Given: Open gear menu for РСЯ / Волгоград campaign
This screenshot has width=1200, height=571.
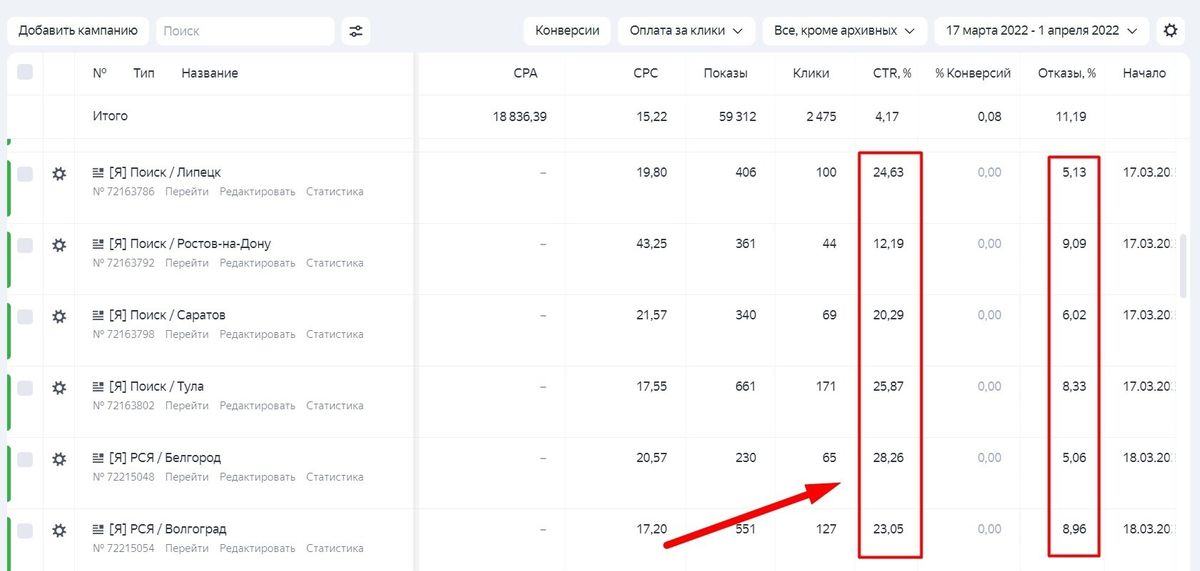Looking at the screenshot, I should (59, 530).
